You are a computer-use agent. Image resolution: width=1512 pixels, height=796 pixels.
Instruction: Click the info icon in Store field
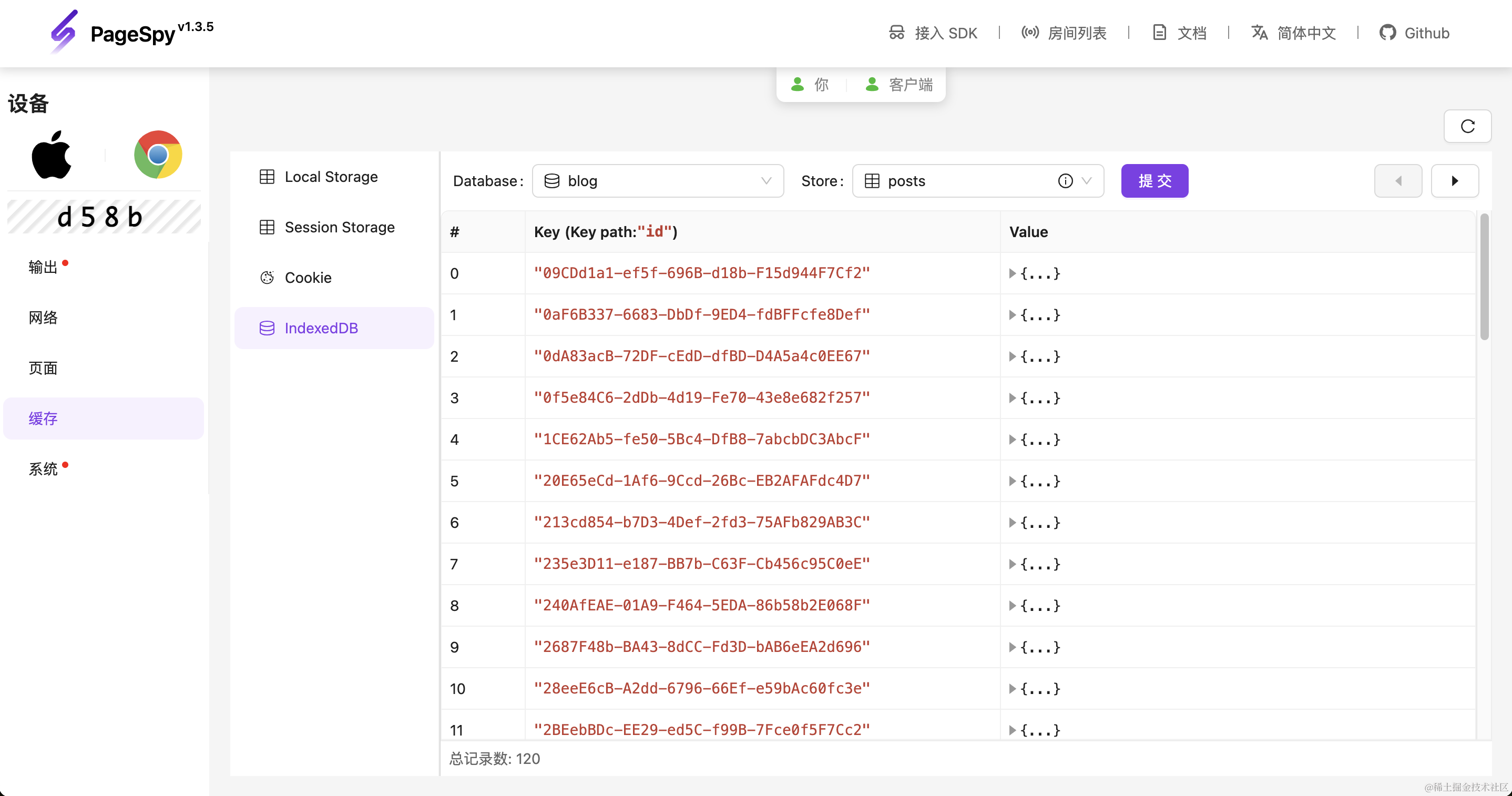tap(1065, 181)
